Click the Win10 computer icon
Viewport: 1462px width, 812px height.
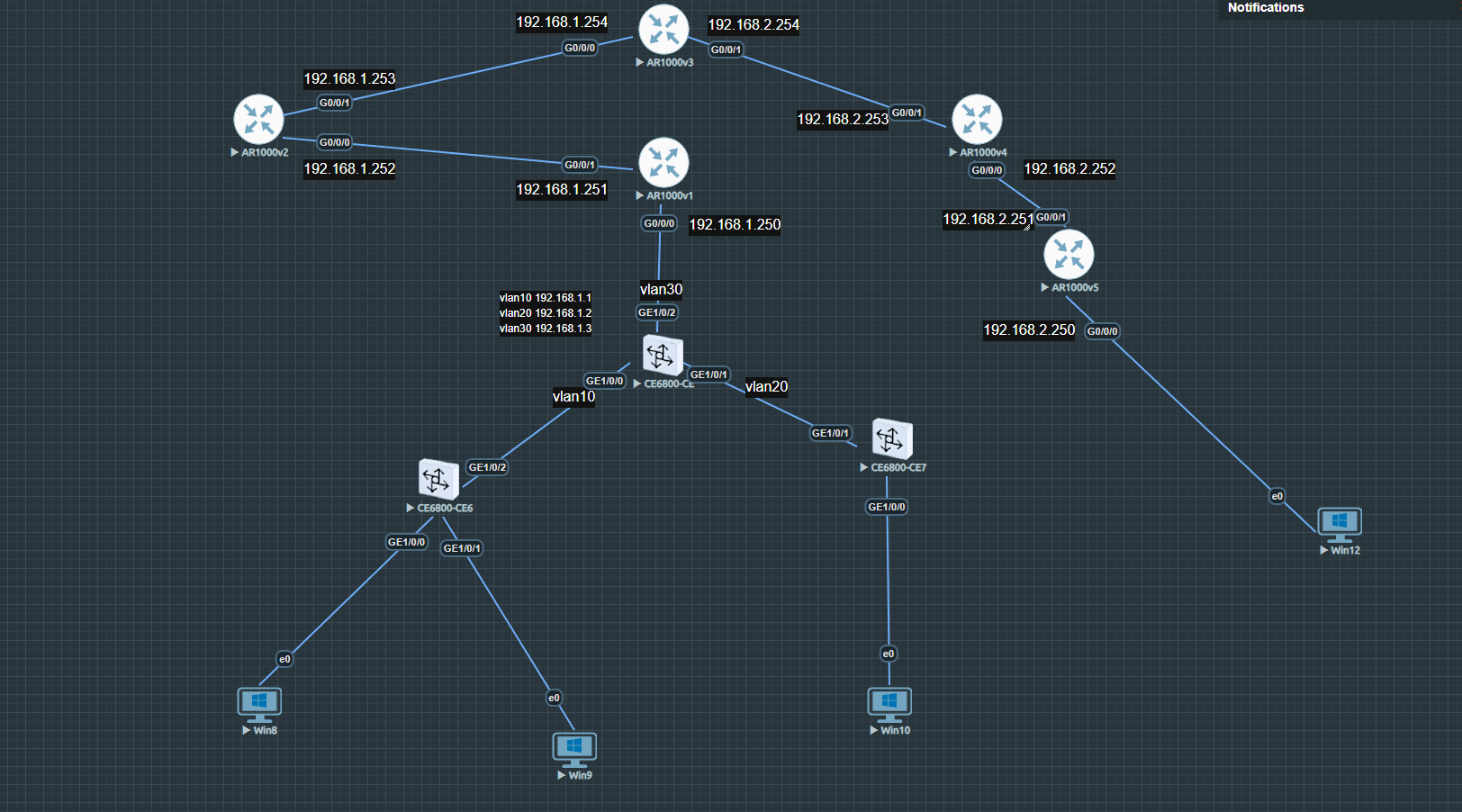[x=889, y=703]
